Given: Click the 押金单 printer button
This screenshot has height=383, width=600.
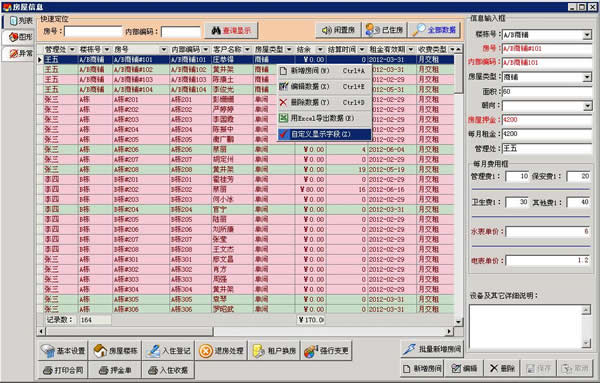Looking at the screenshot, I should [115, 370].
